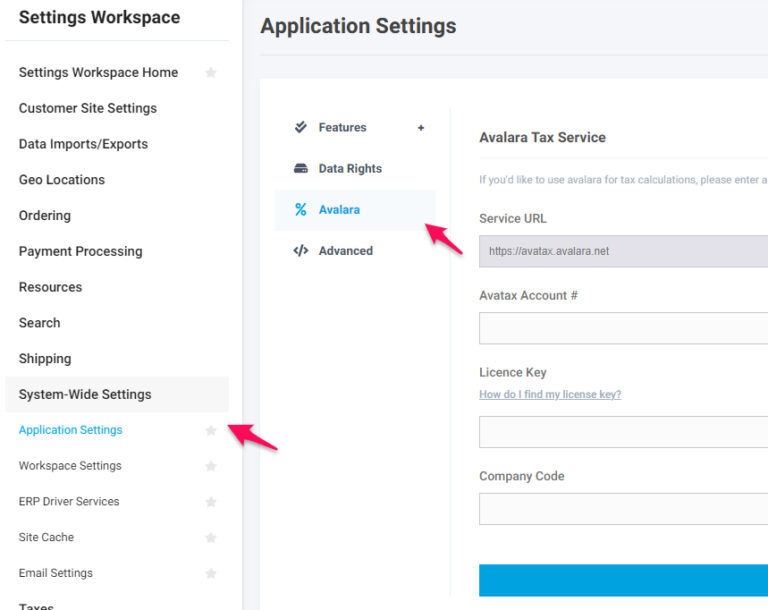This screenshot has height=610, width=768.
Task: Open Customer Site Settings
Action: click(88, 108)
